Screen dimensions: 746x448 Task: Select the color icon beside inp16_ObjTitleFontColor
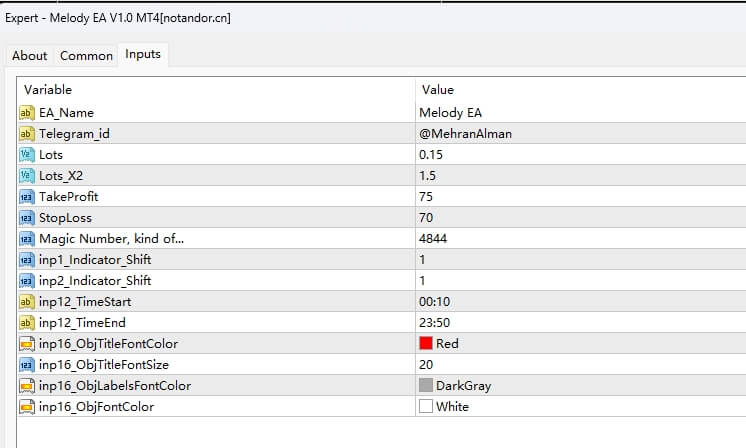coord(27,343)
